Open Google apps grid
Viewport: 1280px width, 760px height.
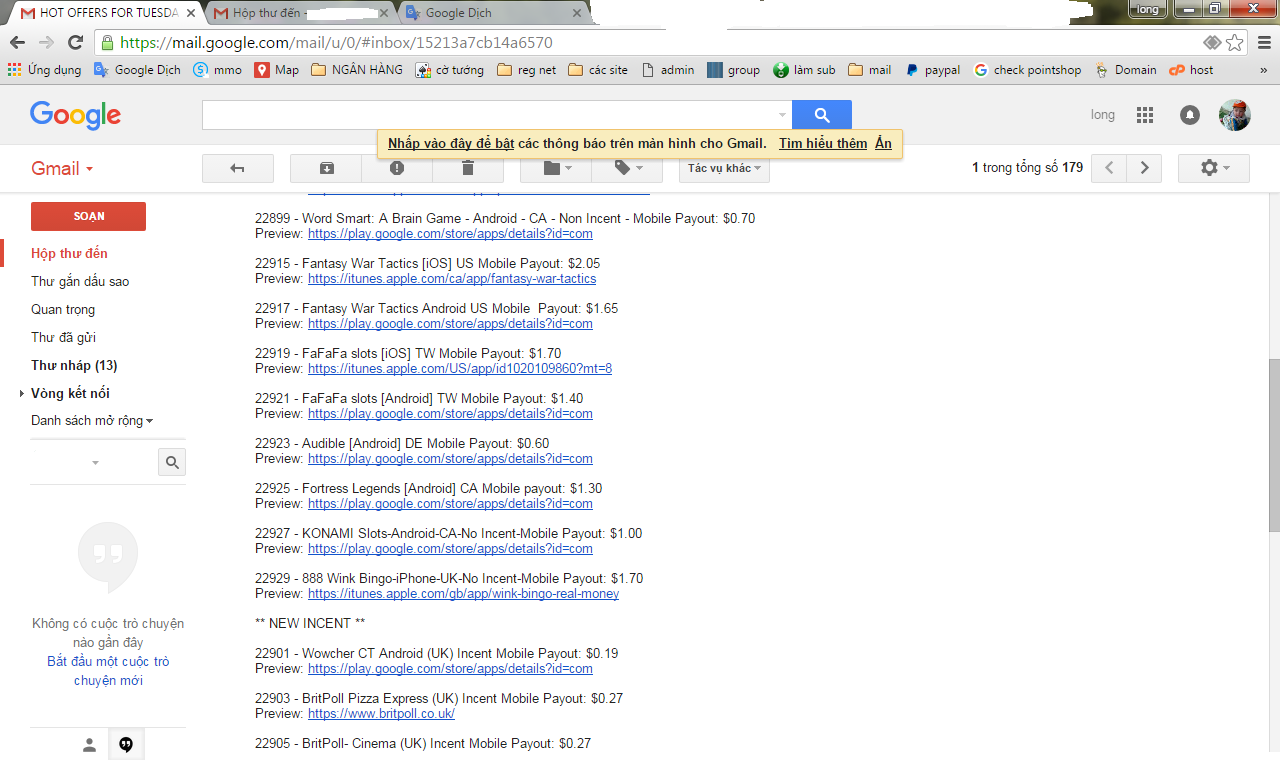(x=1145, y=115)
